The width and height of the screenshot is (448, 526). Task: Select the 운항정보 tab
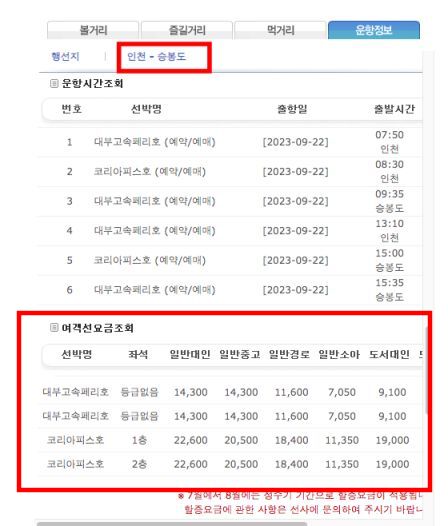point(374,30)
